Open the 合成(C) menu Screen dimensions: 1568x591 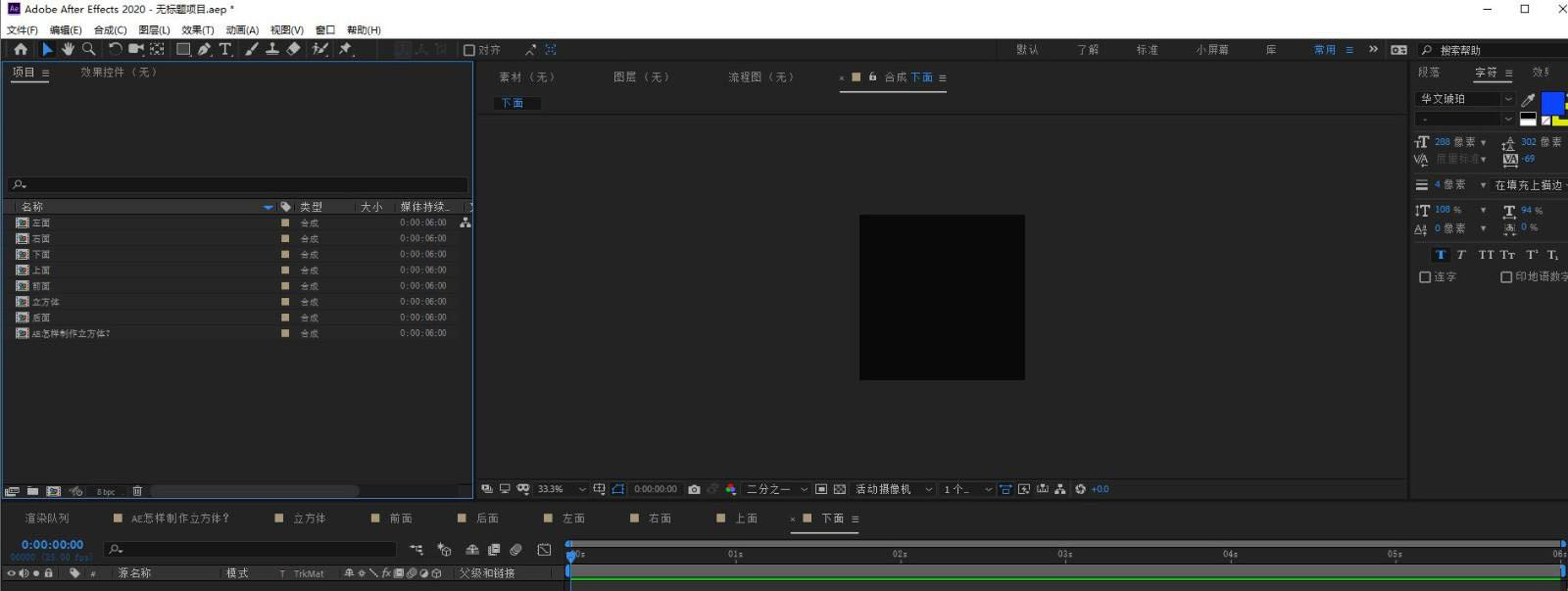(110, 30)
